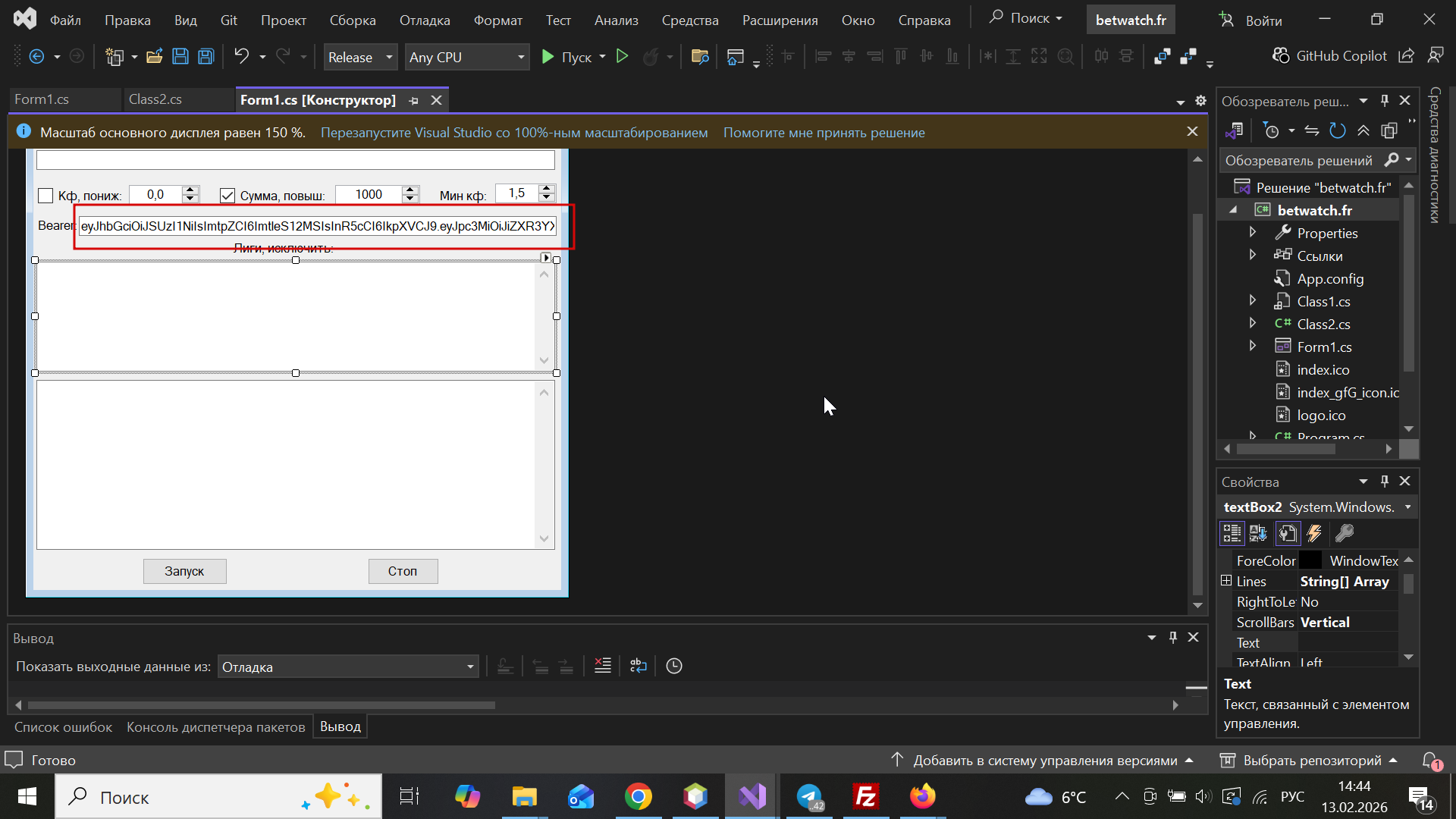Viewport: 1456px width, 819px height.
Task: Click the Save All toolbar icon
Action: tap(206, 57)
